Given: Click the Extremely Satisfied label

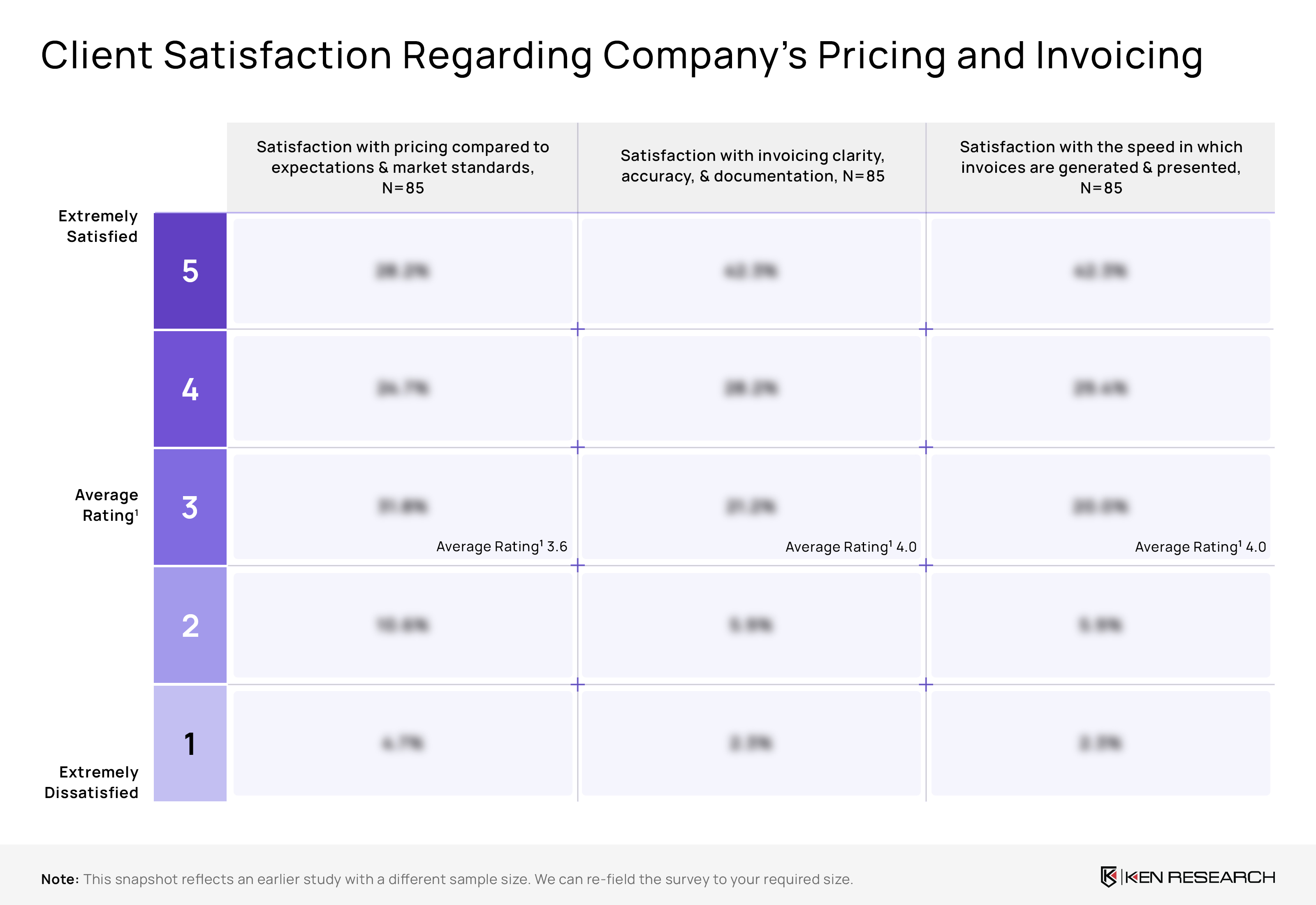Looking at the screenshot, I should tap(99, 226).
